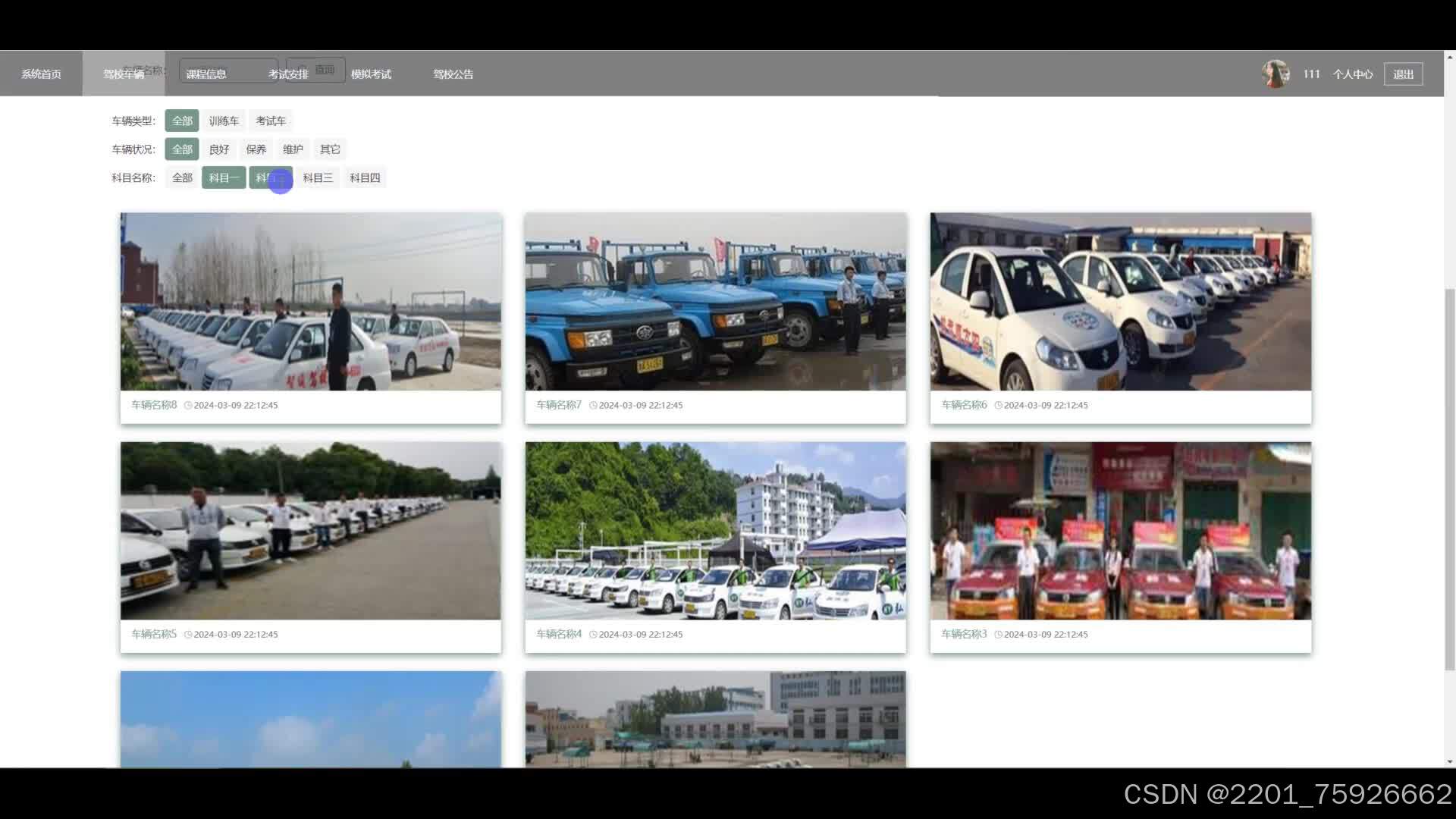The height and width of the screenshot is (819, 1456).
Task: Open 模拟考试 menu item
Action: click(x=371, y=74)
